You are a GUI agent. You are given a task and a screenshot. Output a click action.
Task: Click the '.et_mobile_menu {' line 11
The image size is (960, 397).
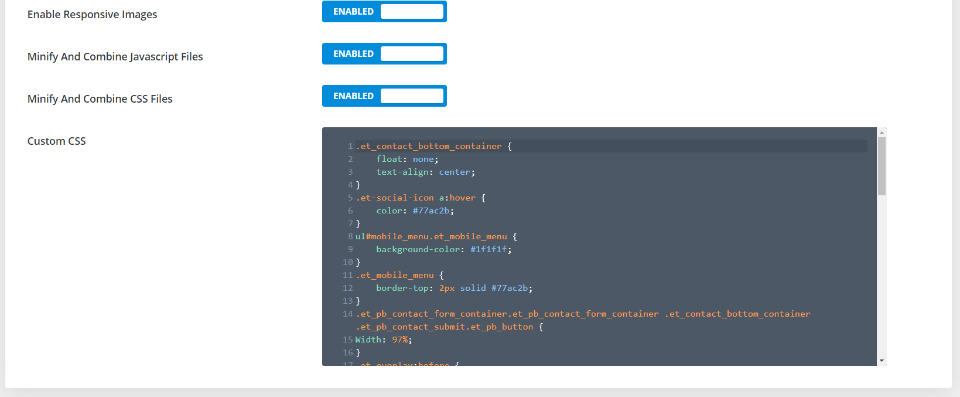tap(399, 275)
